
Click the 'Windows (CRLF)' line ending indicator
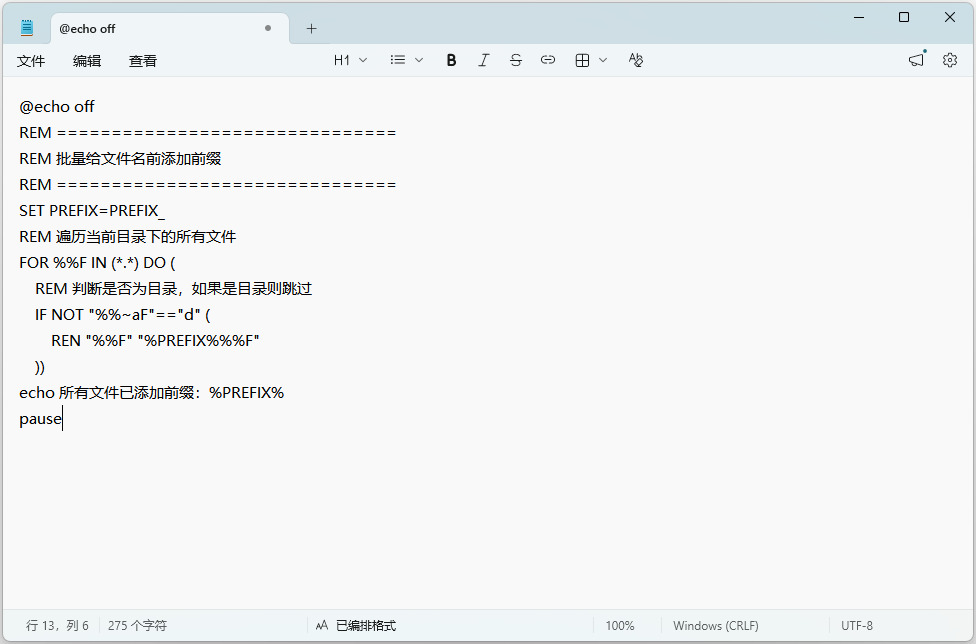[716, 625]
